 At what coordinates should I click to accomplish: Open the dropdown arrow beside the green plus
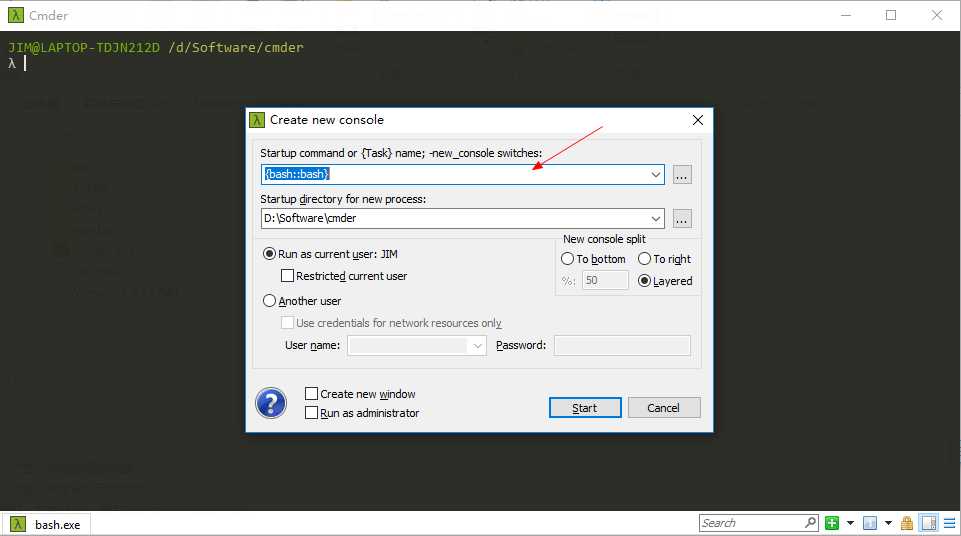[x=850, y=523]
